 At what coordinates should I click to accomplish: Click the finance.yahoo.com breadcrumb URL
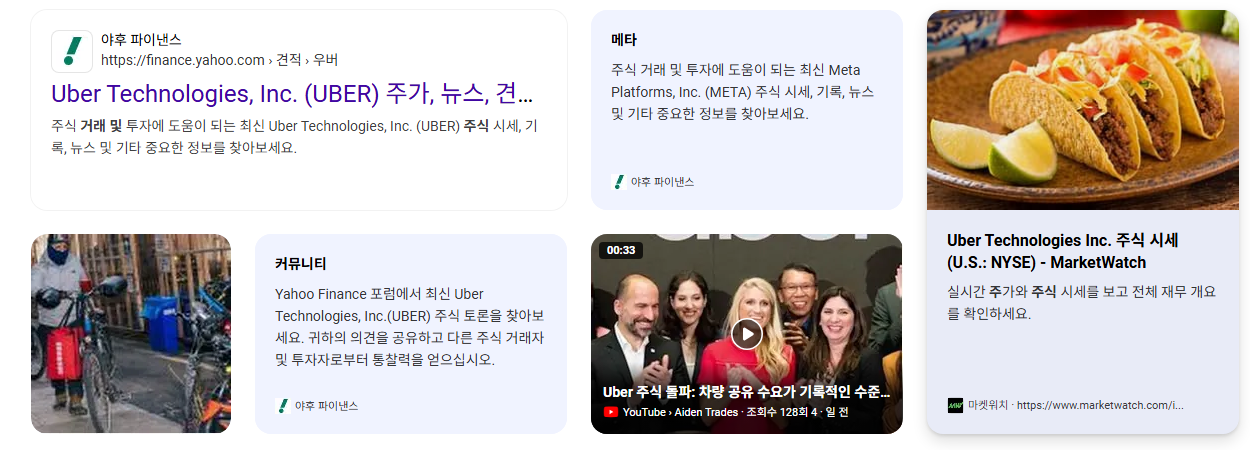point(219,60)
